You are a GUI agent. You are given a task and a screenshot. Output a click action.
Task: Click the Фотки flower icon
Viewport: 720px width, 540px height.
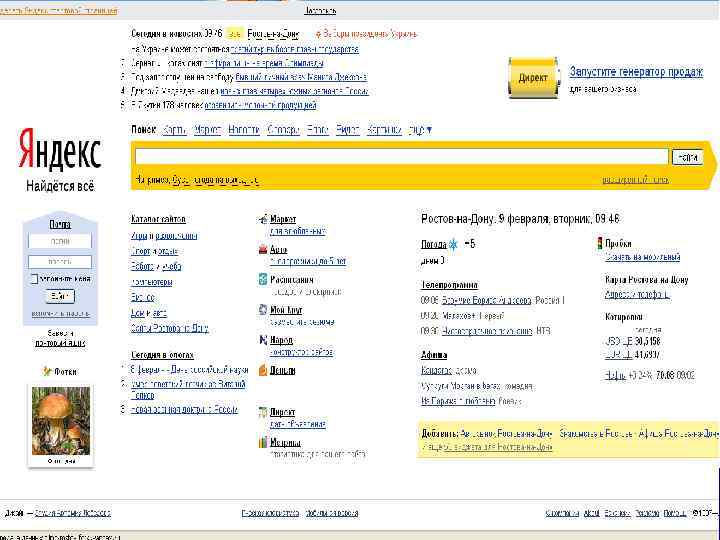tap(47, 371)
